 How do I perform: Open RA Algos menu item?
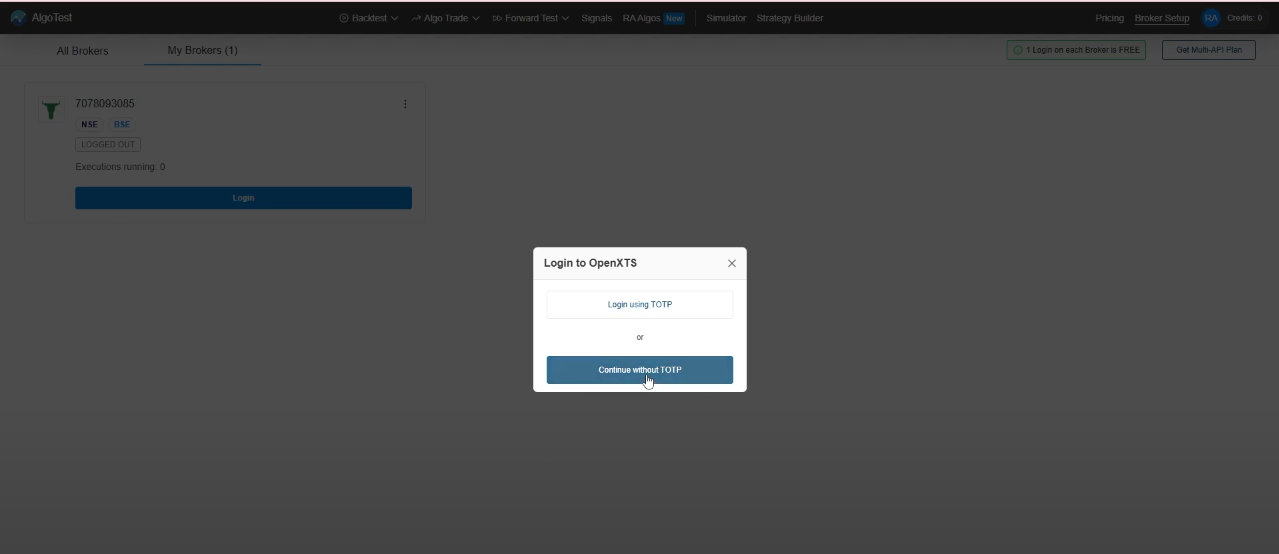tap(642, 18)
